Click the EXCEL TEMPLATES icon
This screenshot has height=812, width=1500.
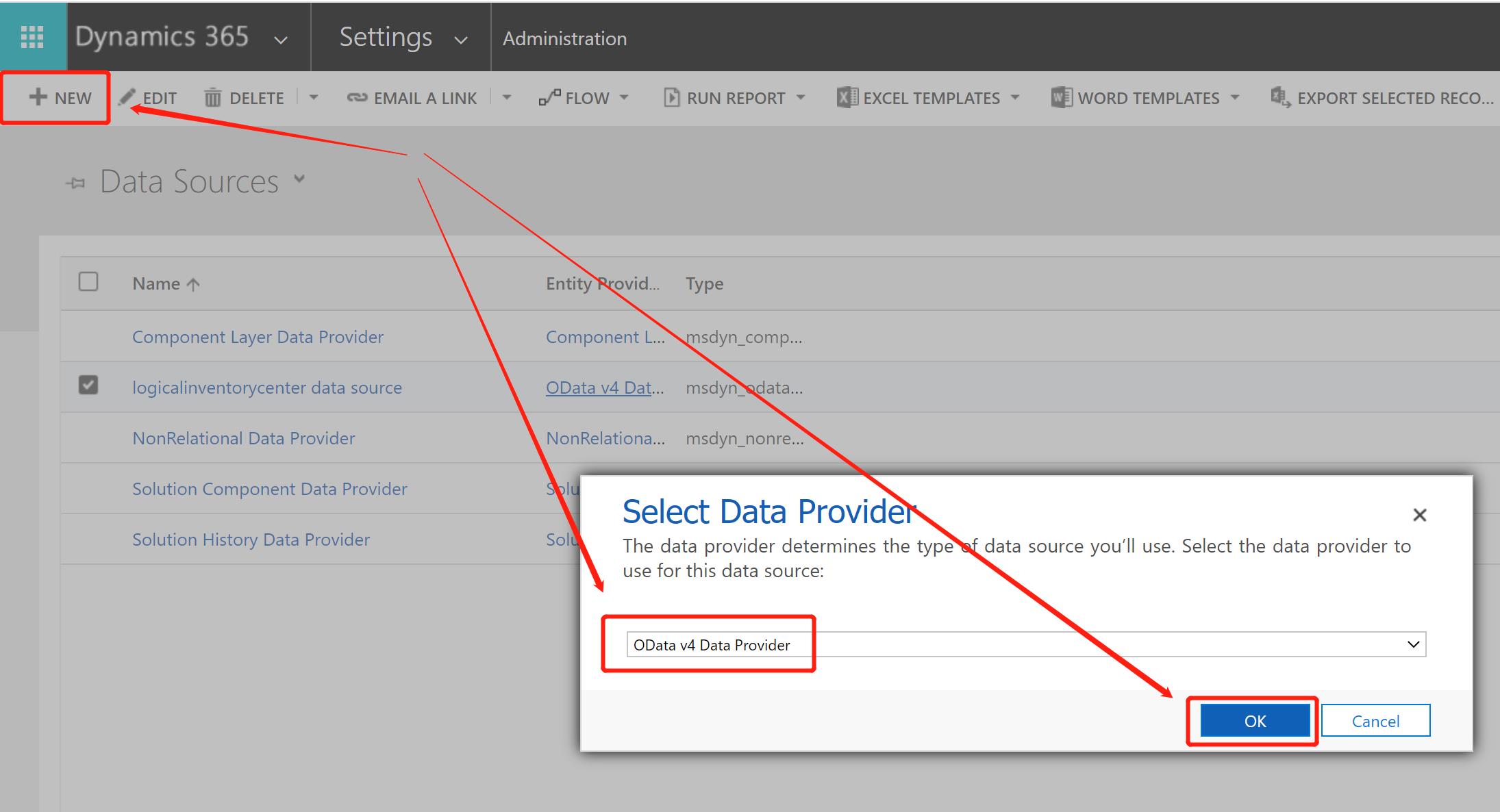coord(847,97)
